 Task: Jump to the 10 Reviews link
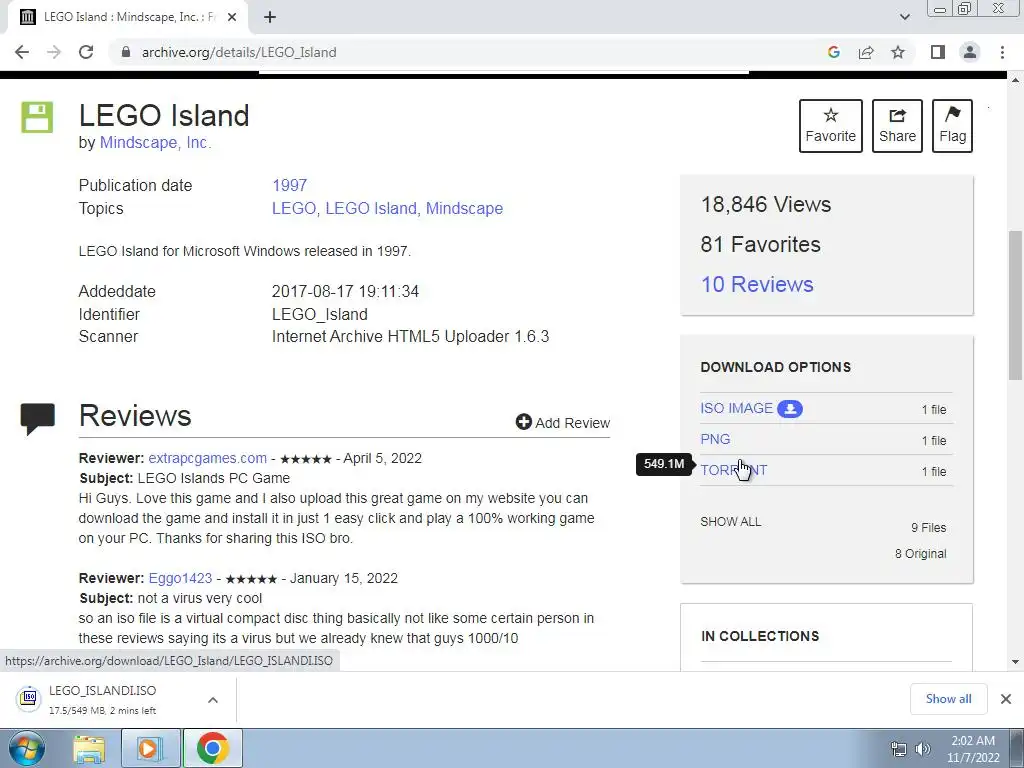pos(757,284)
